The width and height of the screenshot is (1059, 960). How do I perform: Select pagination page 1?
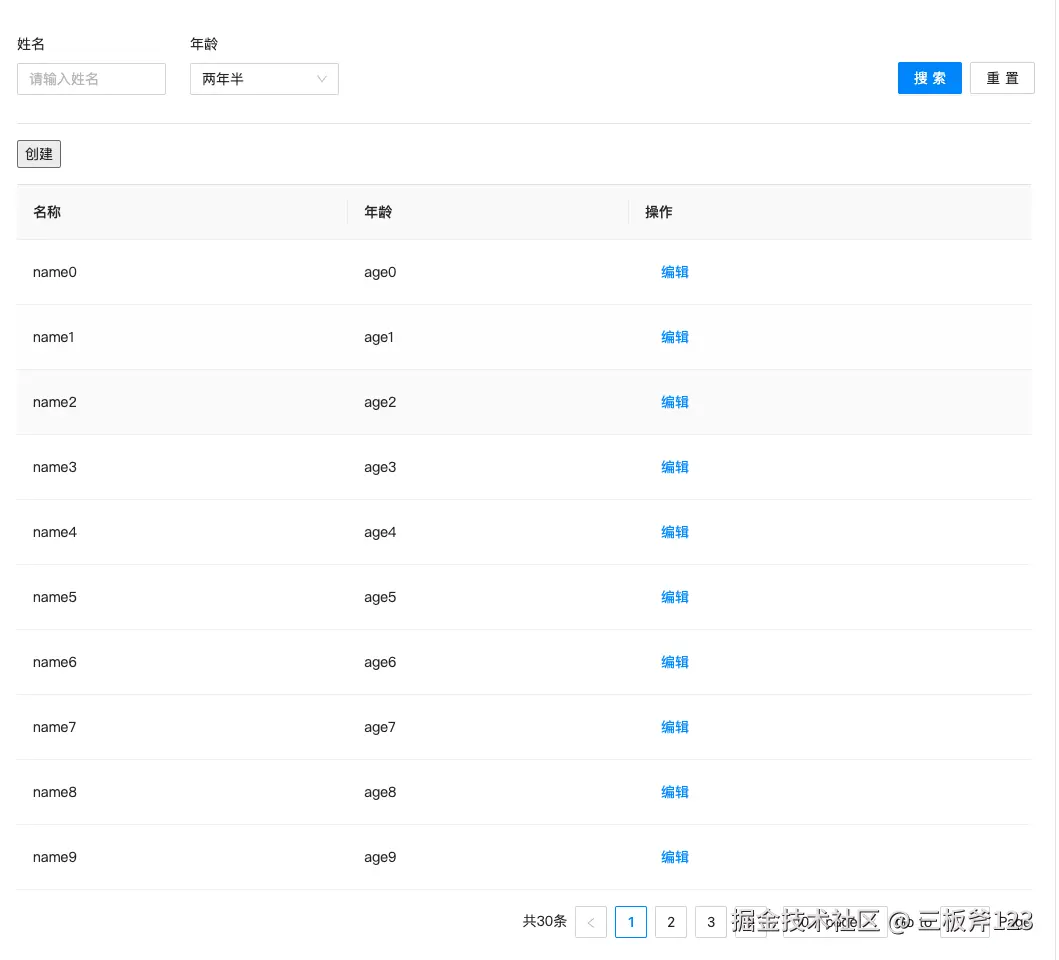[631, 922]
